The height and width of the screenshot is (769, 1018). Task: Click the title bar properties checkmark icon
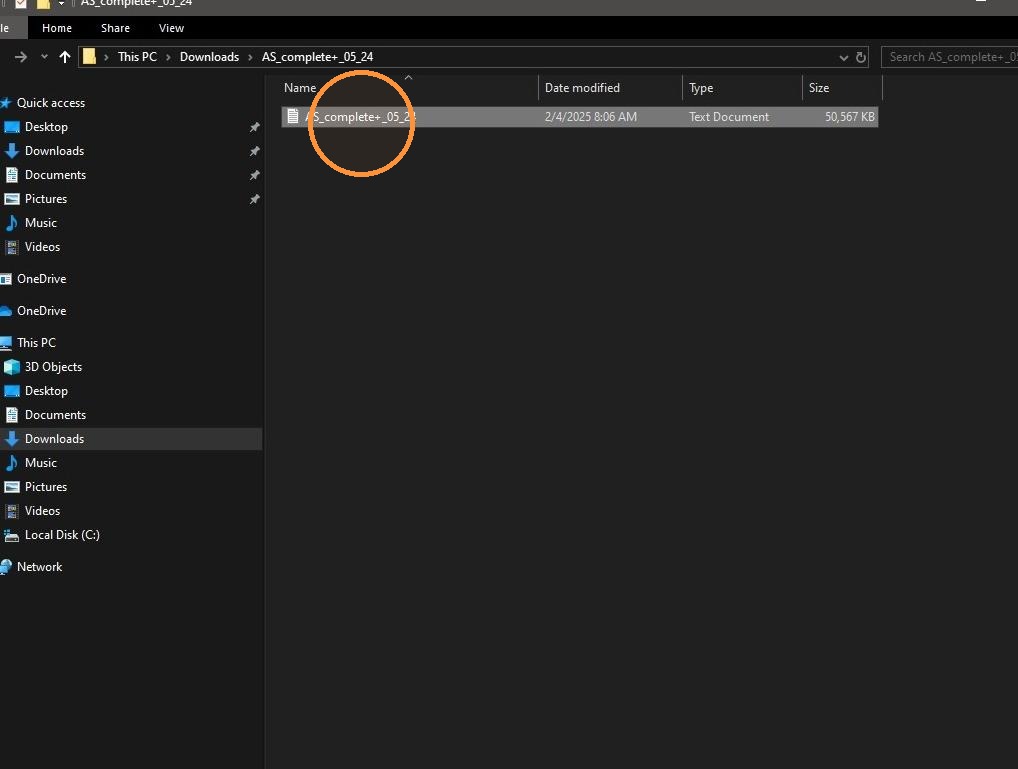(x=21, y=3)
